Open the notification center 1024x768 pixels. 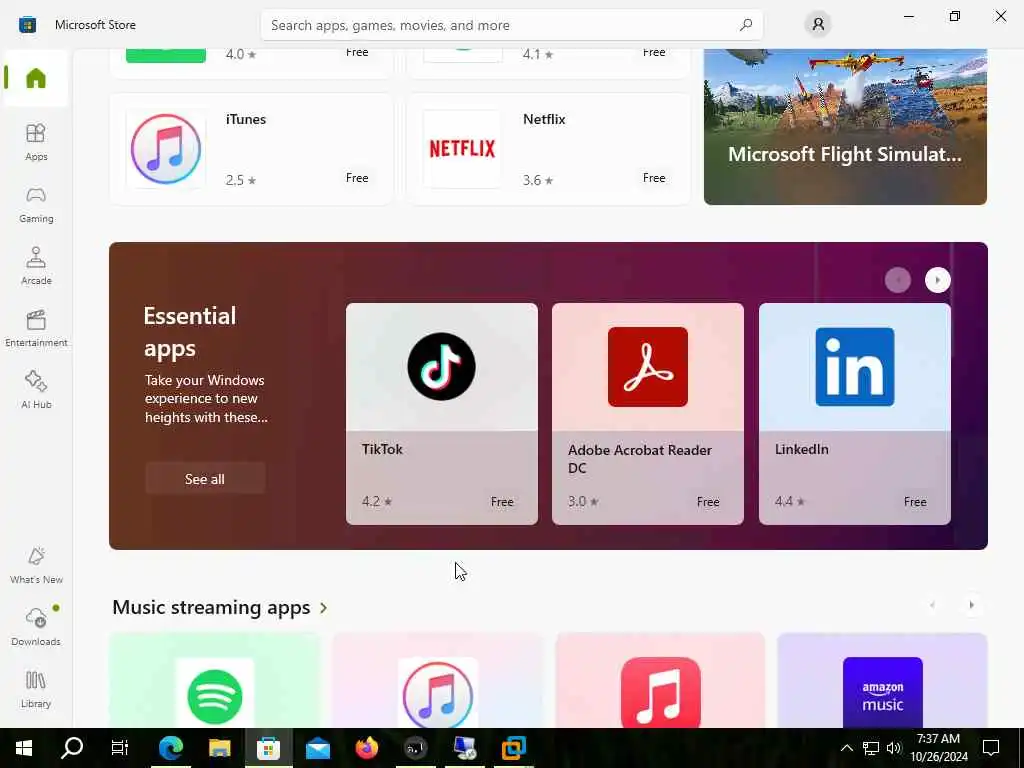pyautogui.click(x=991, y=748)
